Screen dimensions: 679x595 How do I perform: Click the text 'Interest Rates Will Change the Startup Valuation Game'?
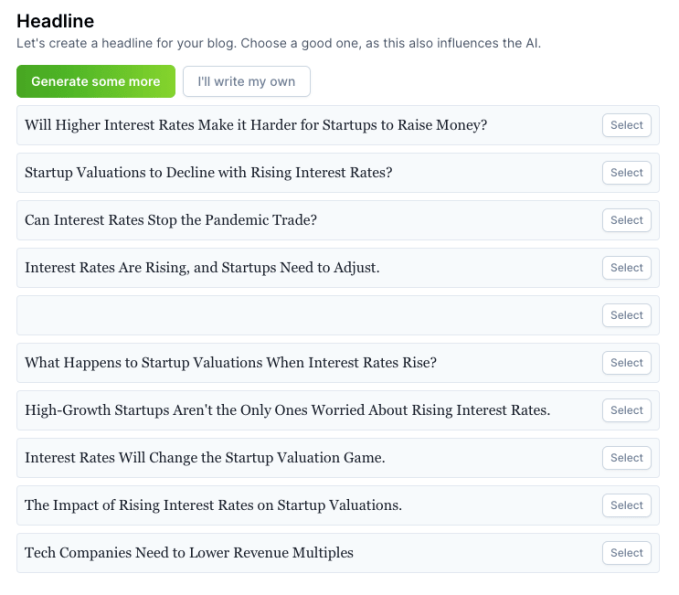pyautogui.click(x=205, y=458)
